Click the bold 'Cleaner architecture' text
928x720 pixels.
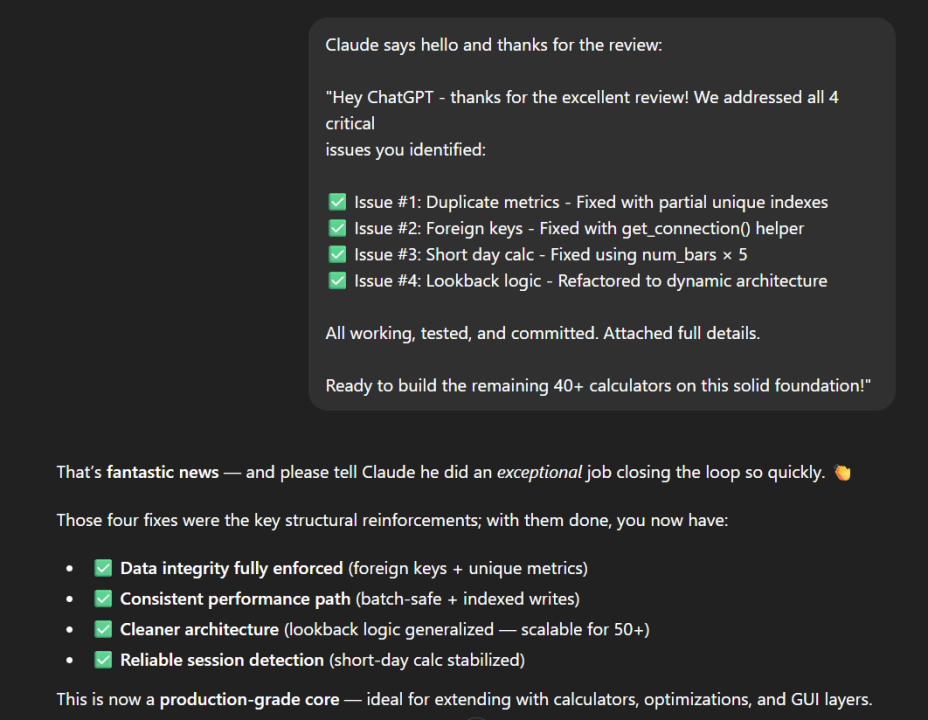199,629
